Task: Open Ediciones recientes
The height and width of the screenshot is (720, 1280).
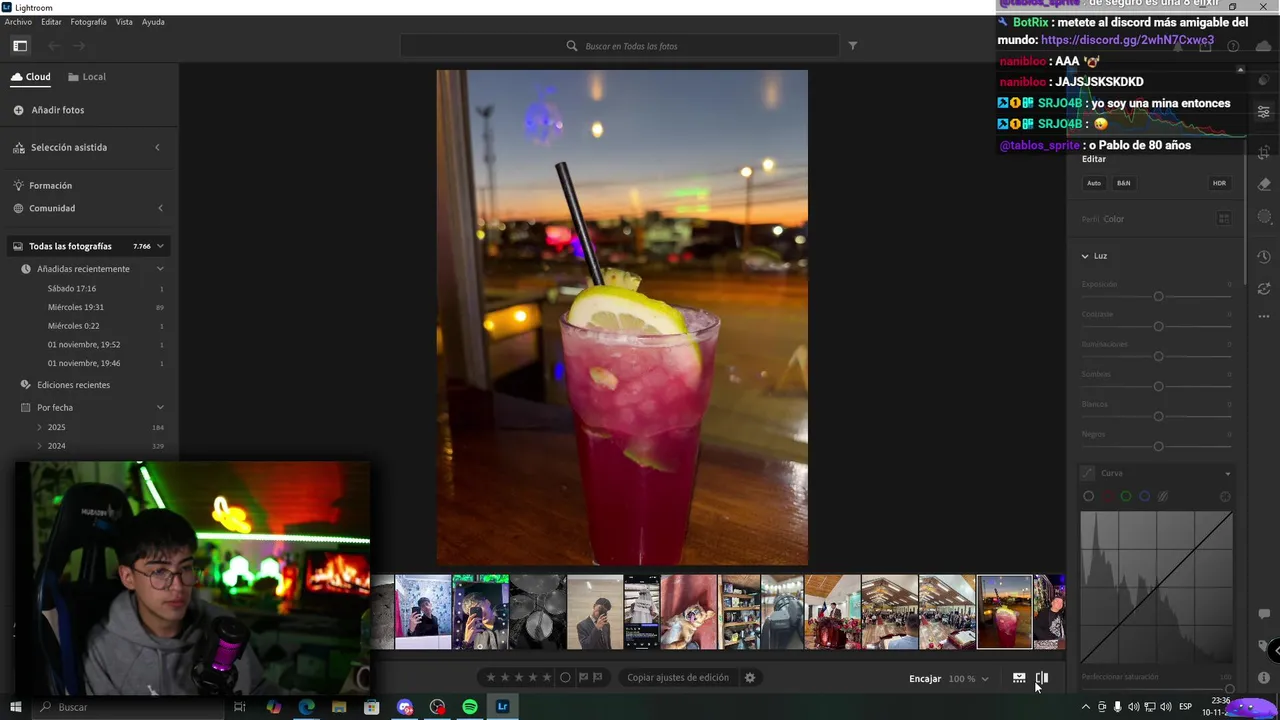Action: pos(73,385)
